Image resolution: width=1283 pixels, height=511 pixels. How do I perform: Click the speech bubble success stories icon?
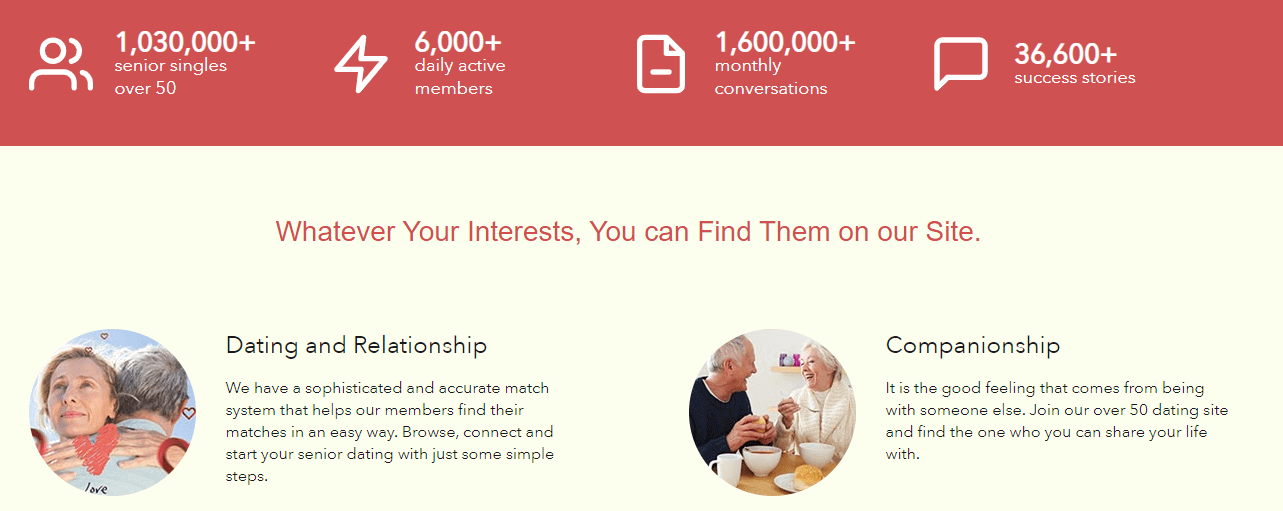click(x=961, y=63)
